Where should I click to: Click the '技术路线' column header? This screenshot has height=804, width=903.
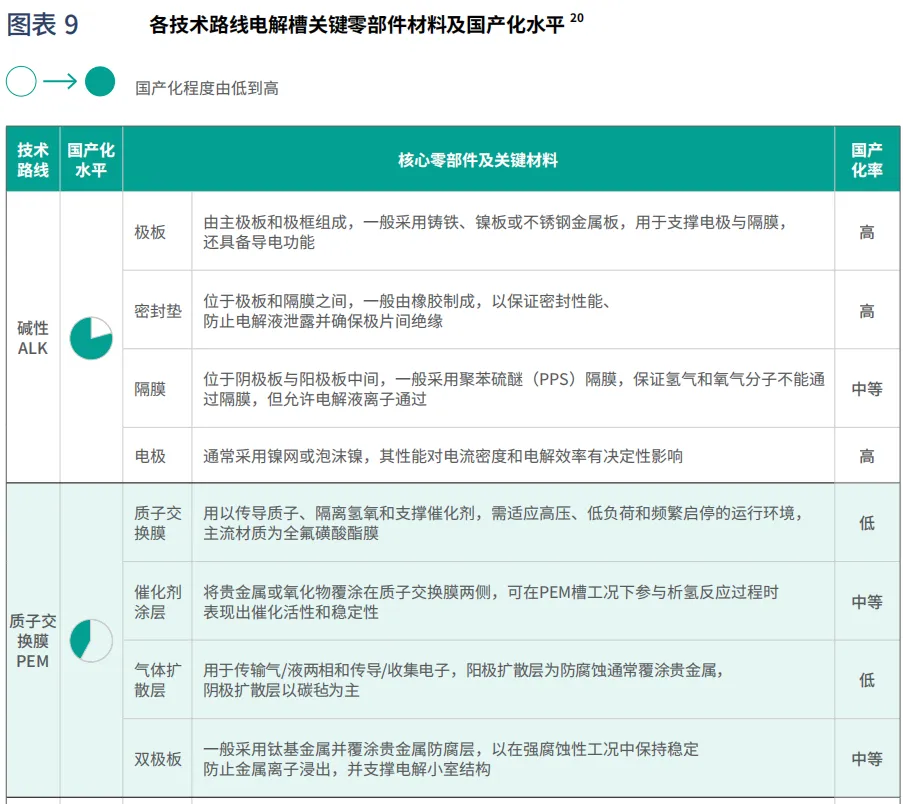click(x=33, y=160)
